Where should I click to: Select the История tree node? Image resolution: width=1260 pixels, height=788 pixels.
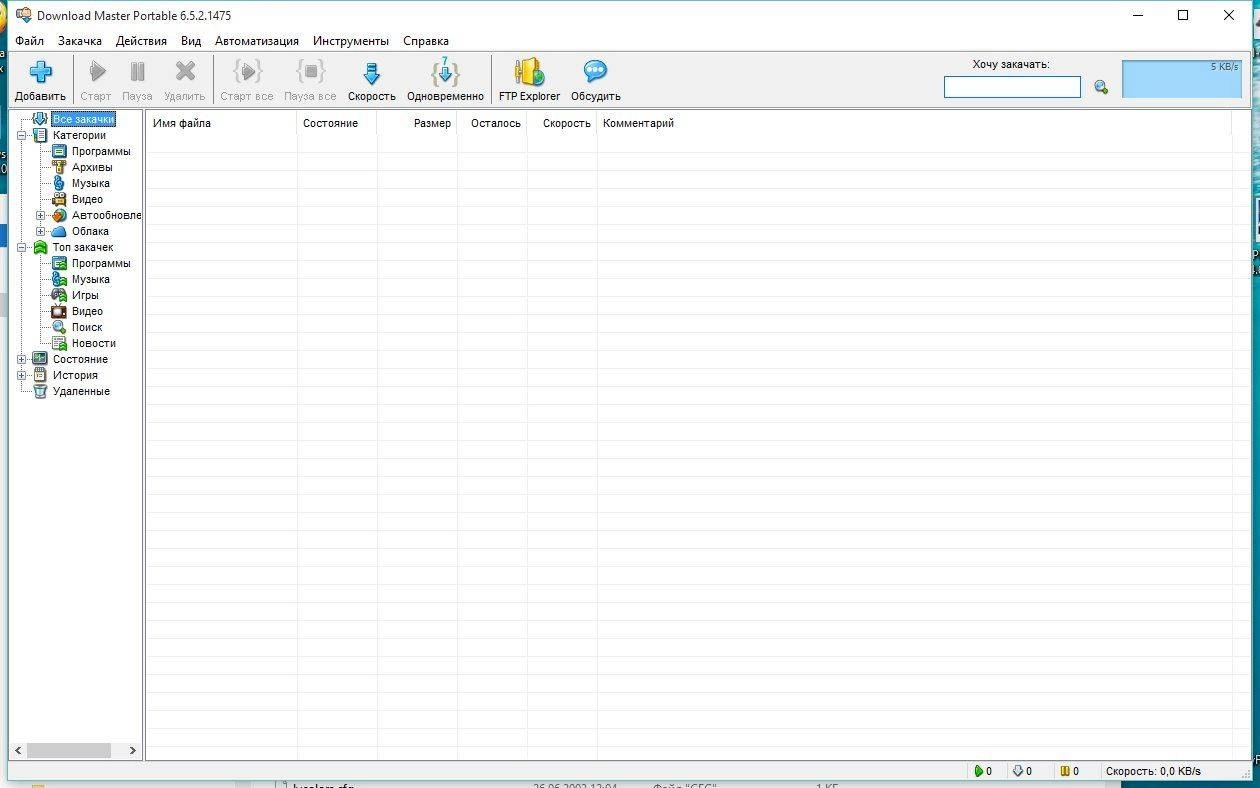tap(75, 375)
